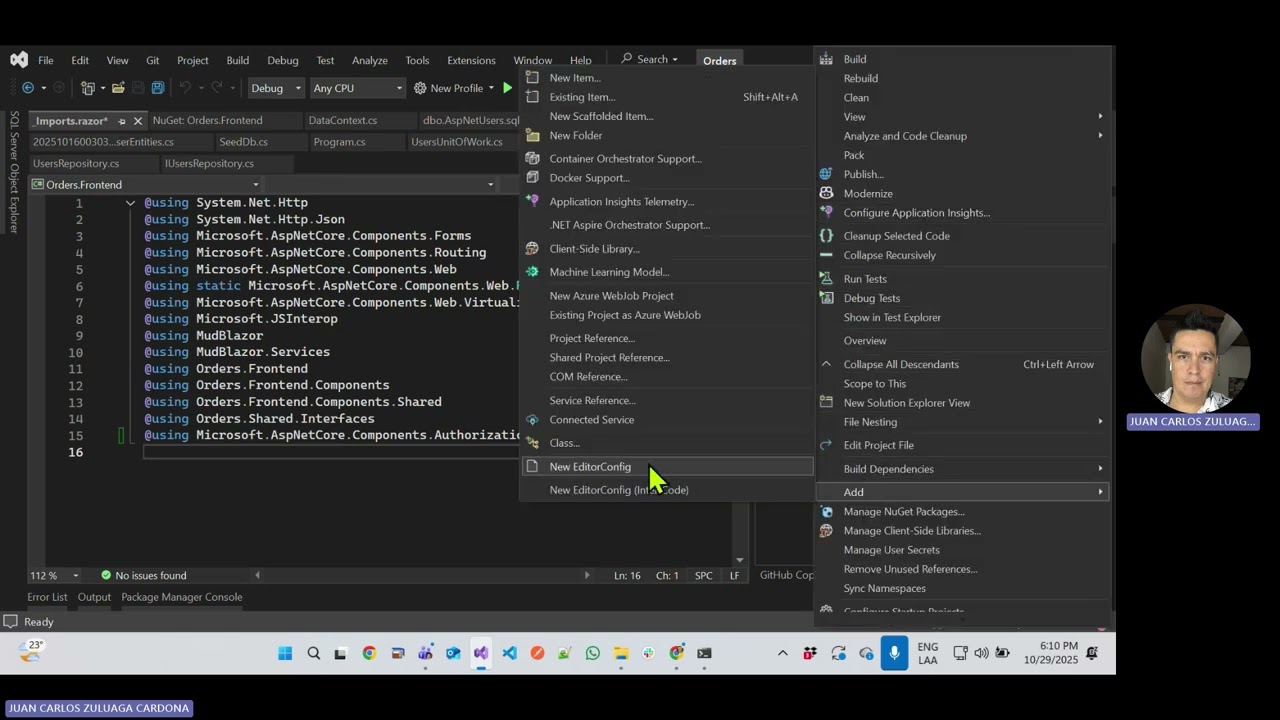Open Orders.Frontend navigation bar dropdown
The image size is (1280, 720).
(145, 184)
